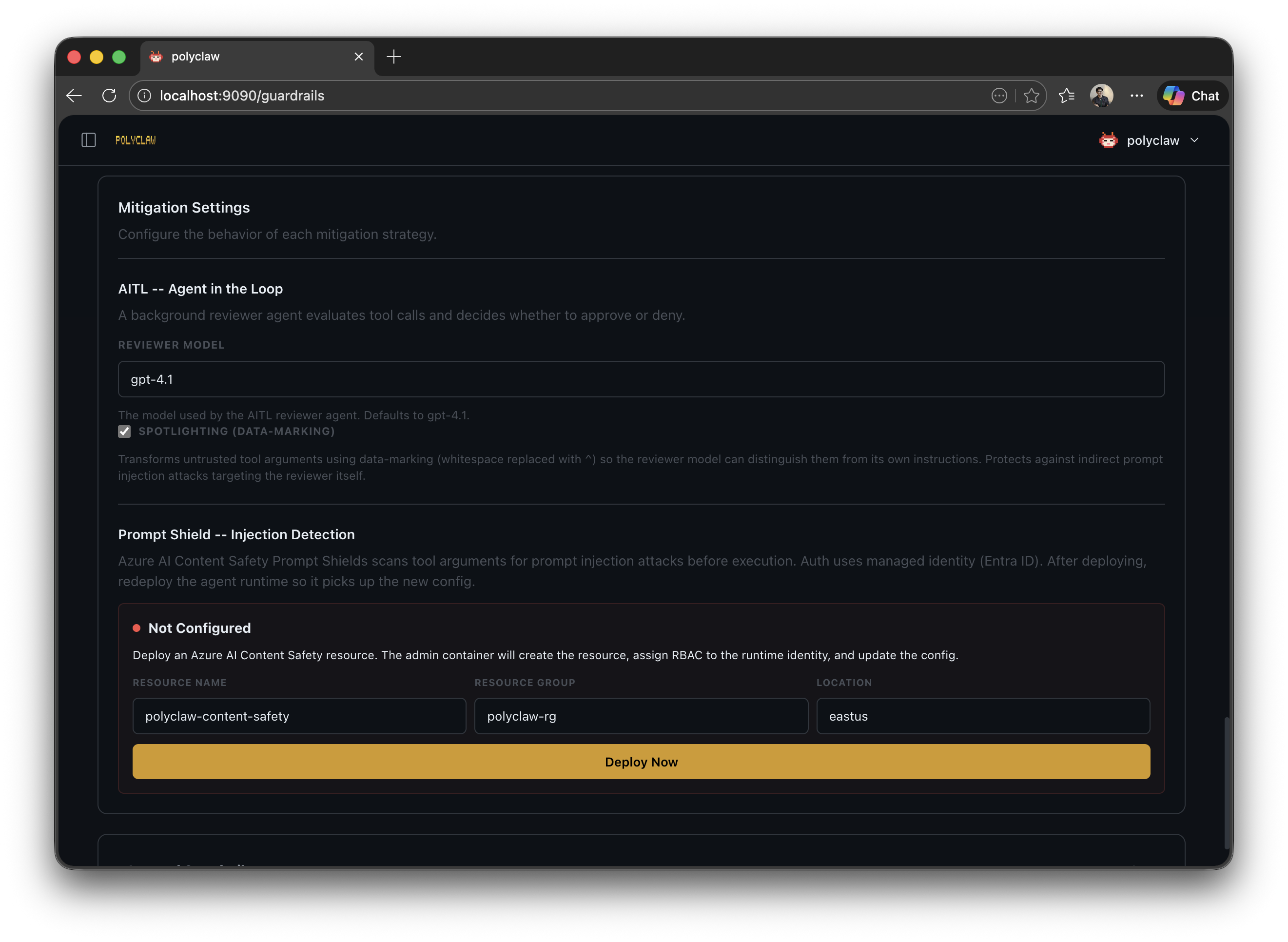1288x942 pixels.
Task: Click the site information icon in address bar
Action: 144,95
